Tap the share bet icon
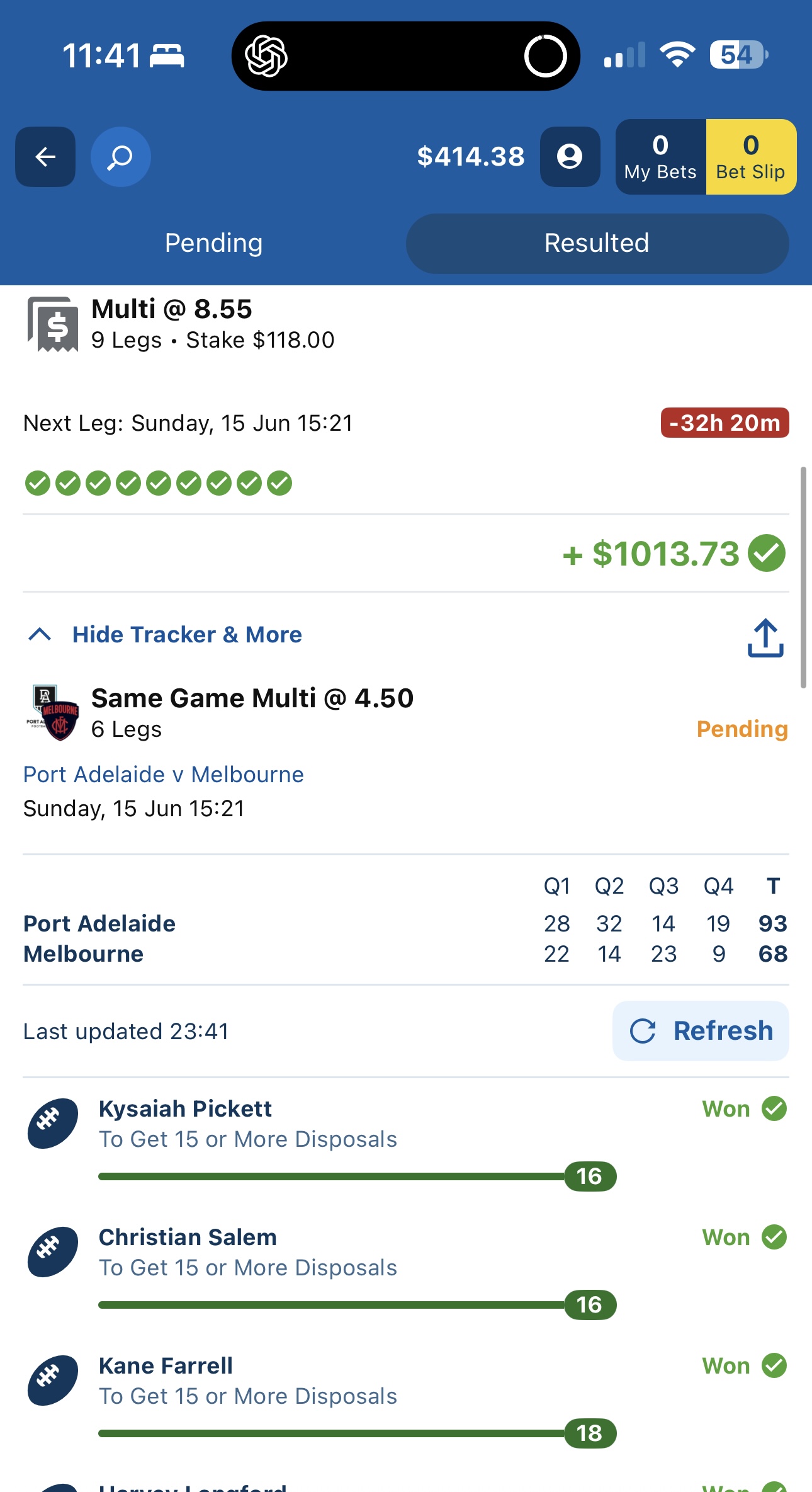This screenshot has height=1492, width=812. 765,637
